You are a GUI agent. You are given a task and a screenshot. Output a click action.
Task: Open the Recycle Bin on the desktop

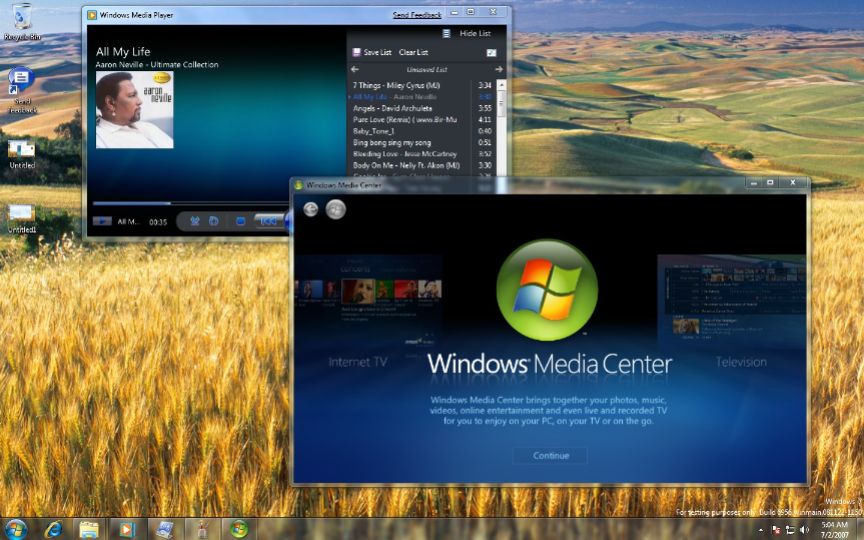[21, 18]
